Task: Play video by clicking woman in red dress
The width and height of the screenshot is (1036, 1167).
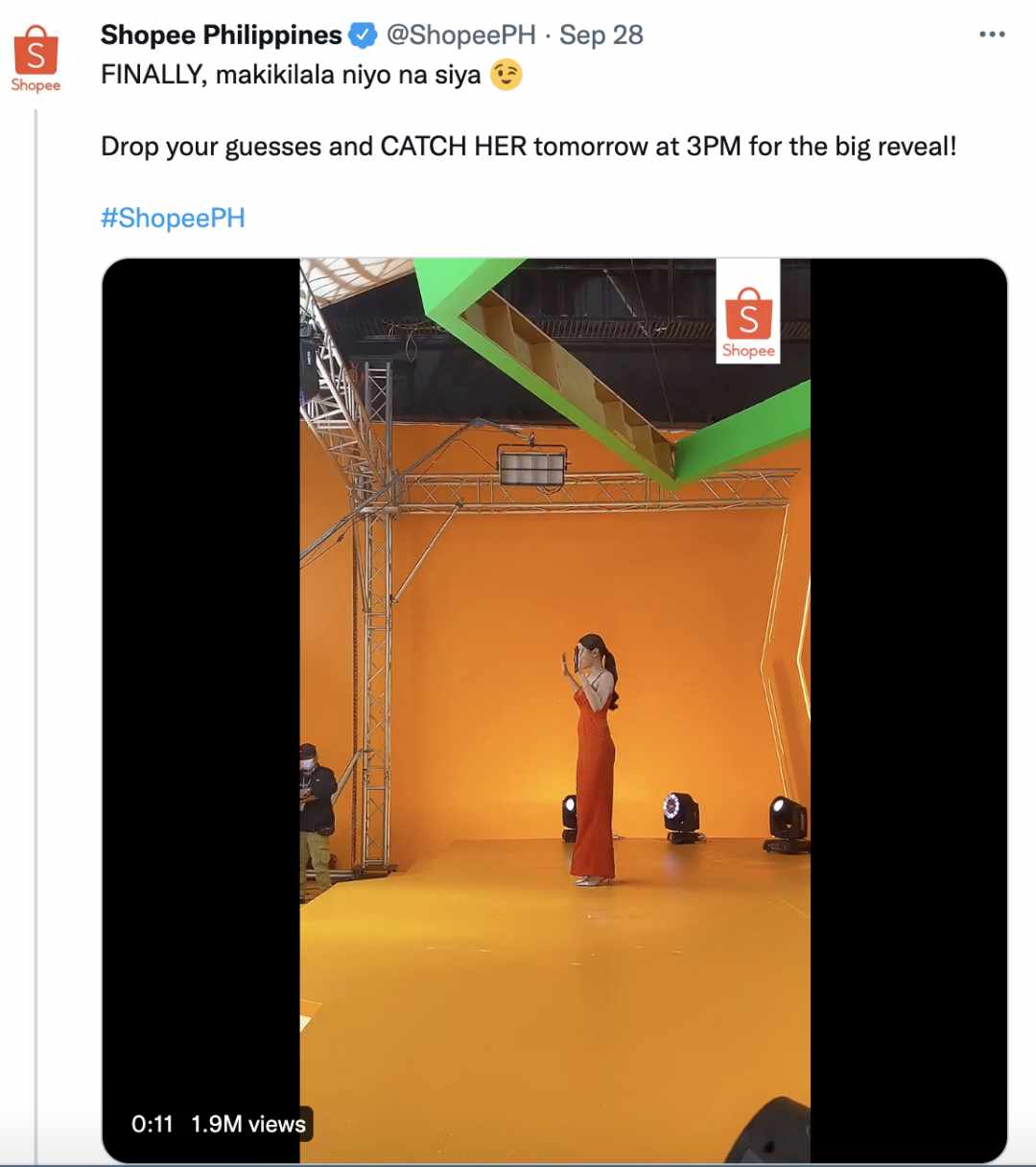Action: pyautogui.click(x=591, y=758)
